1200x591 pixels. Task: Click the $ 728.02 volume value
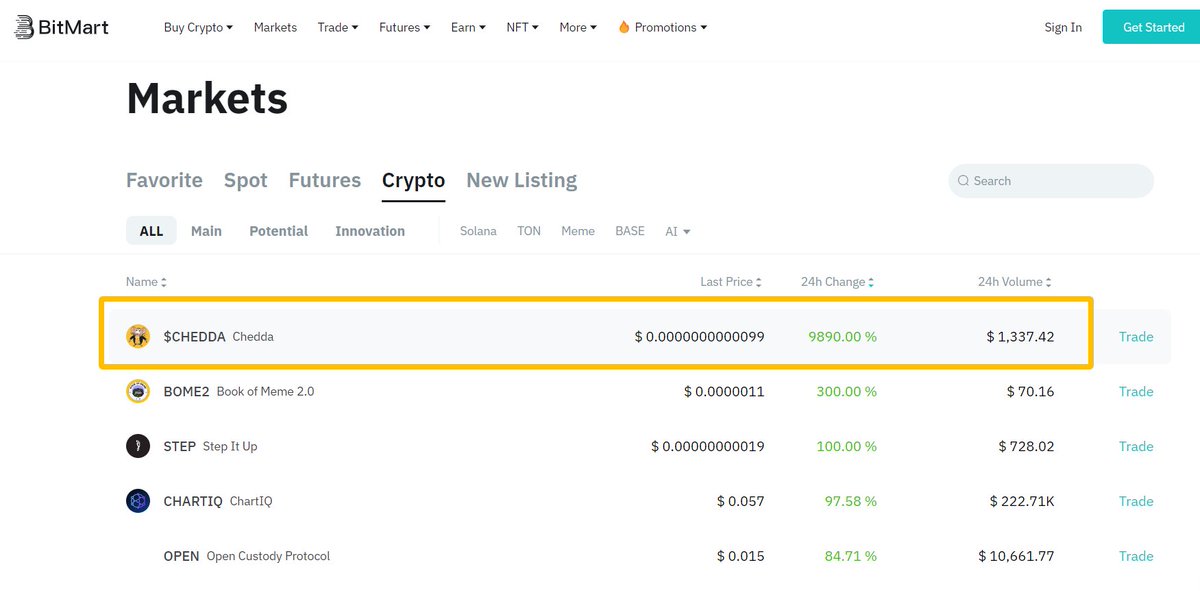coord(1026,446)
